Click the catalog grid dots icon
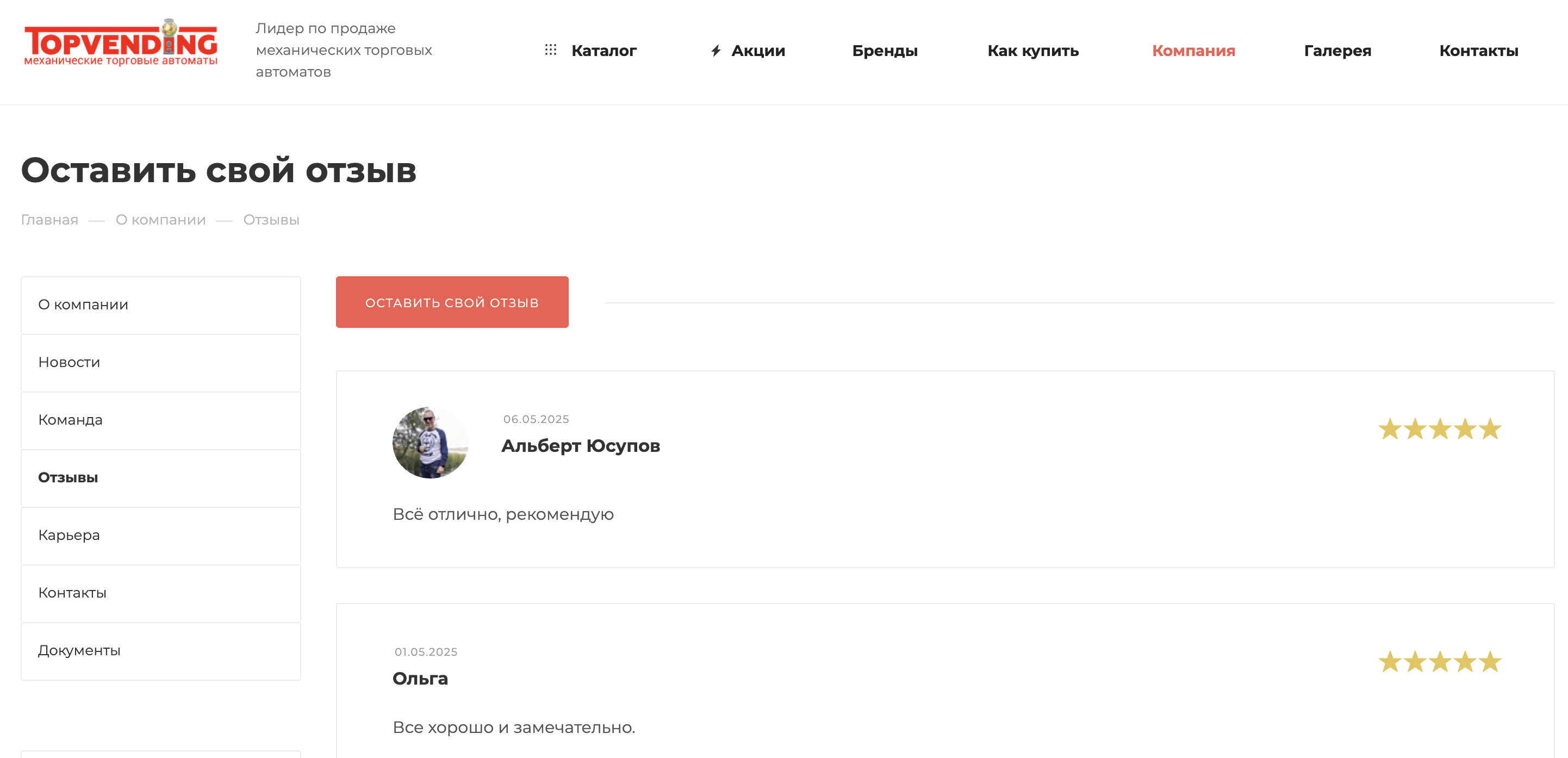1568x758 pixels. point(550,50)
